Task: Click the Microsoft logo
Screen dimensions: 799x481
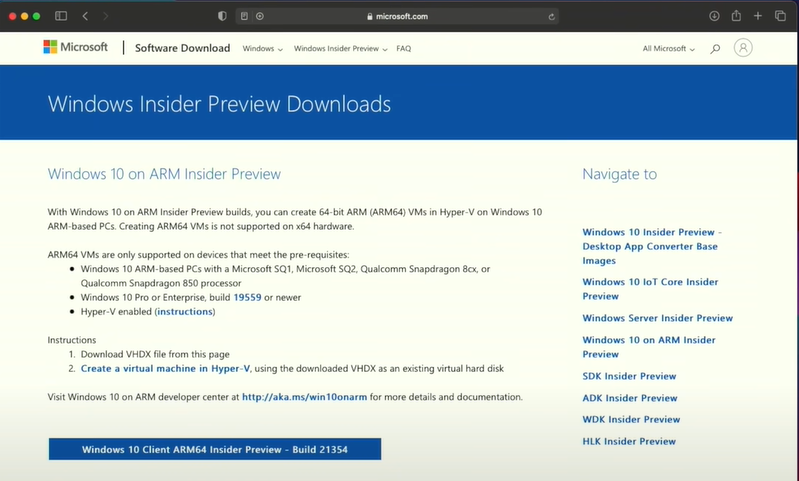Action: click(x=75, y=47)
